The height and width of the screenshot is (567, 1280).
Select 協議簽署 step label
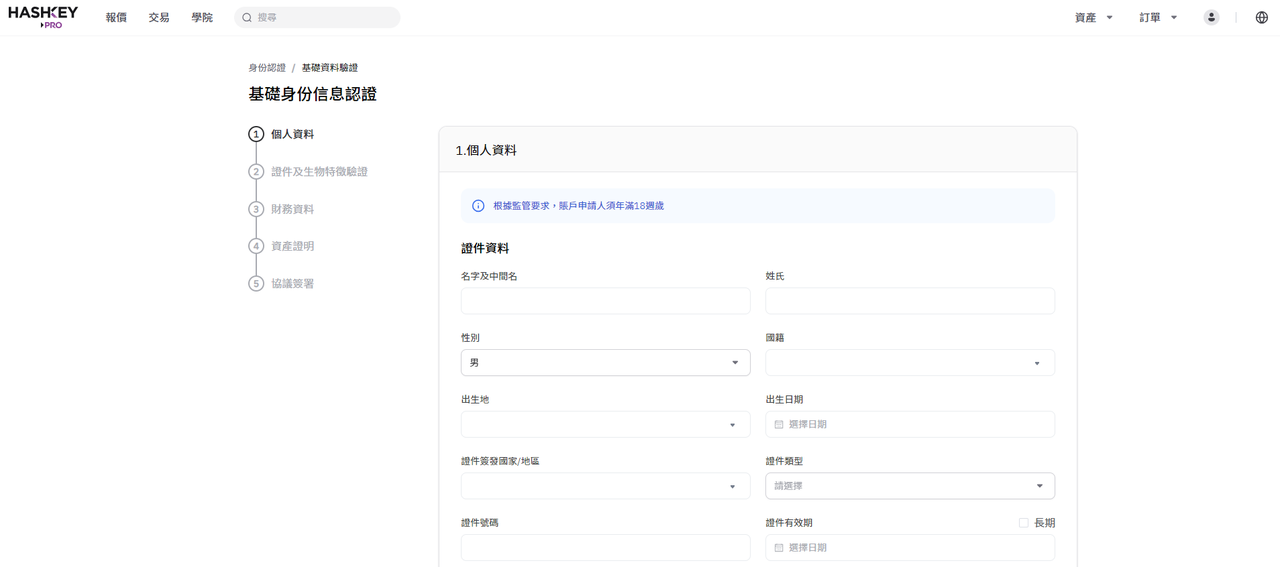click(x=292, y=284)
